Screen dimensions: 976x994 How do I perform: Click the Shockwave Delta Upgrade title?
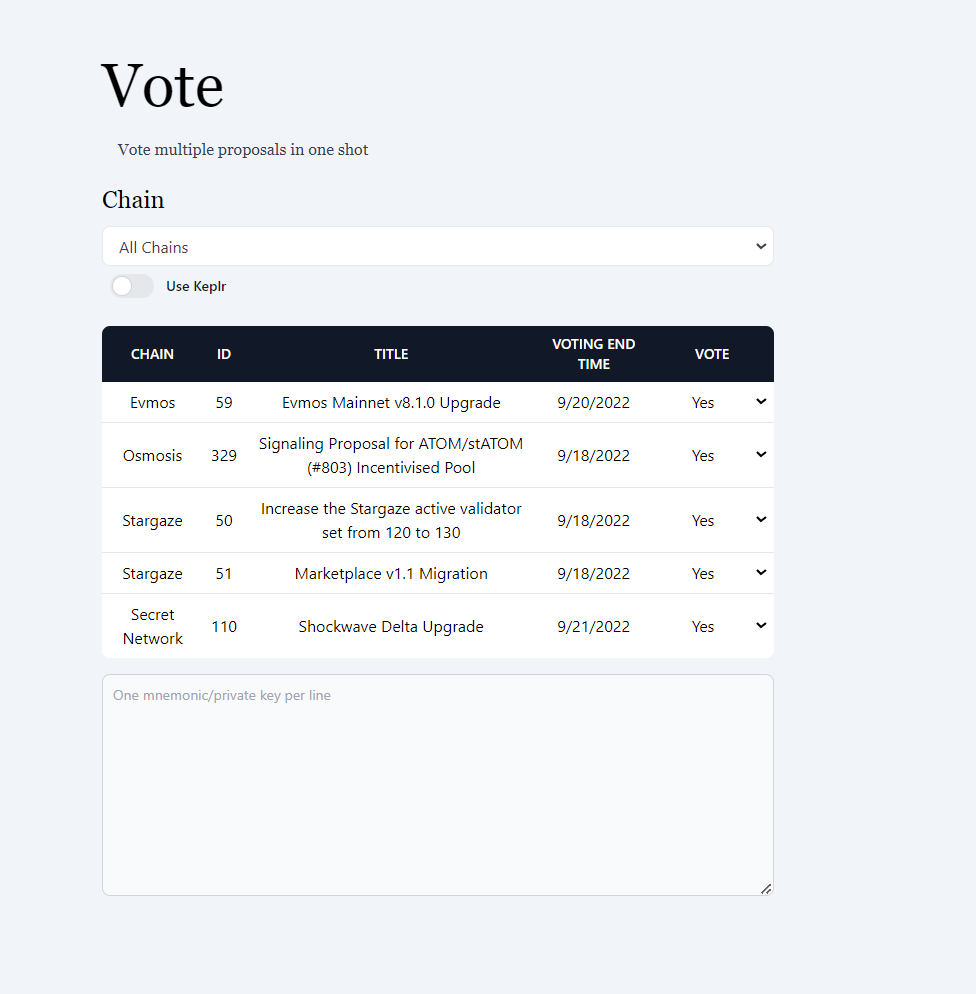(391, 627)
